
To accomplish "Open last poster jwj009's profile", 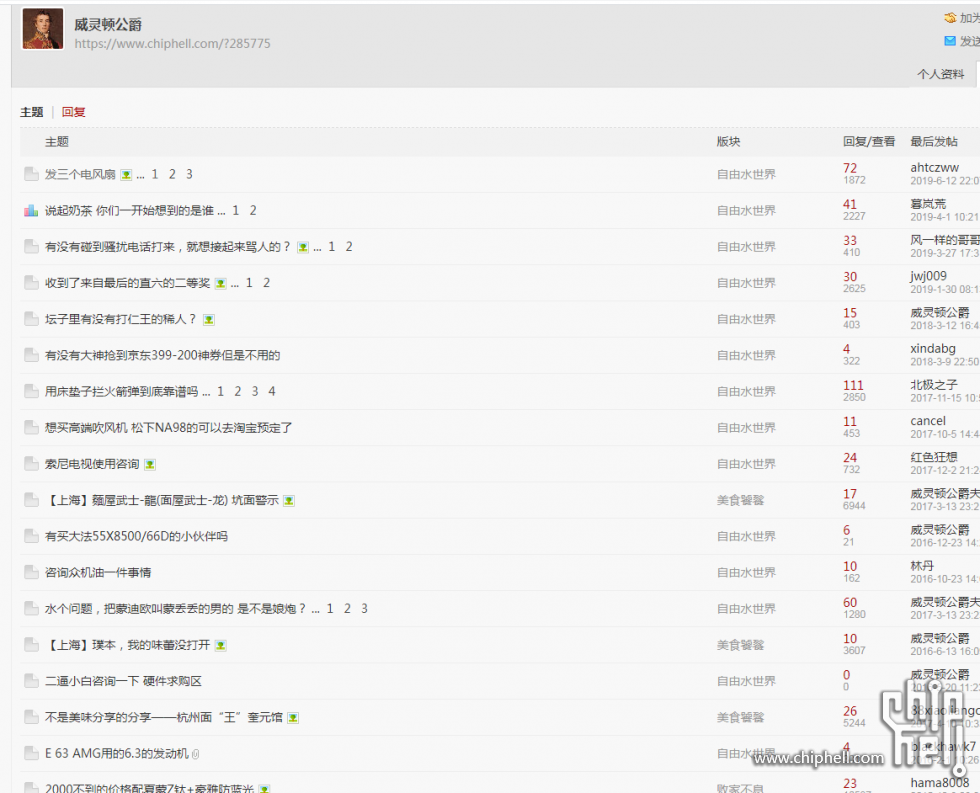I will coord(928,276).
